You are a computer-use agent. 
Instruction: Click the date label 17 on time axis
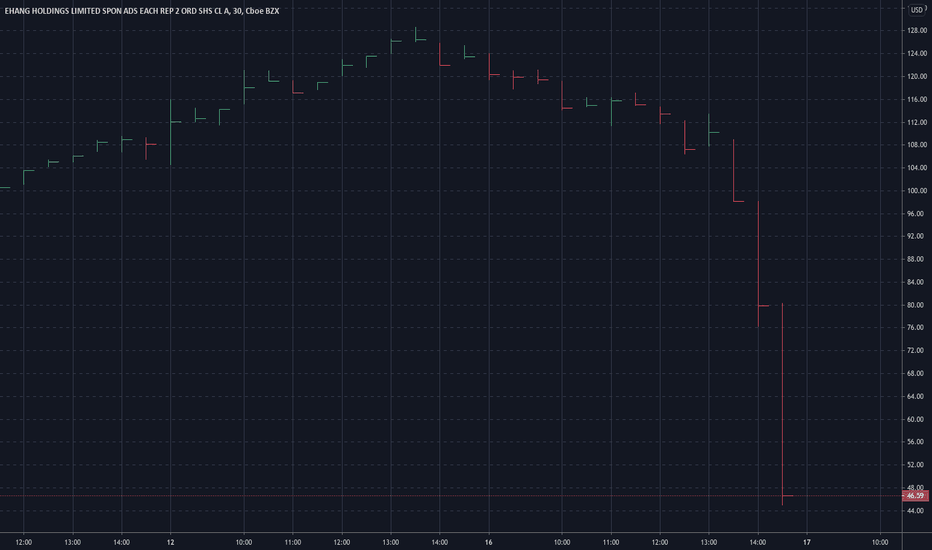coord(807,542)
